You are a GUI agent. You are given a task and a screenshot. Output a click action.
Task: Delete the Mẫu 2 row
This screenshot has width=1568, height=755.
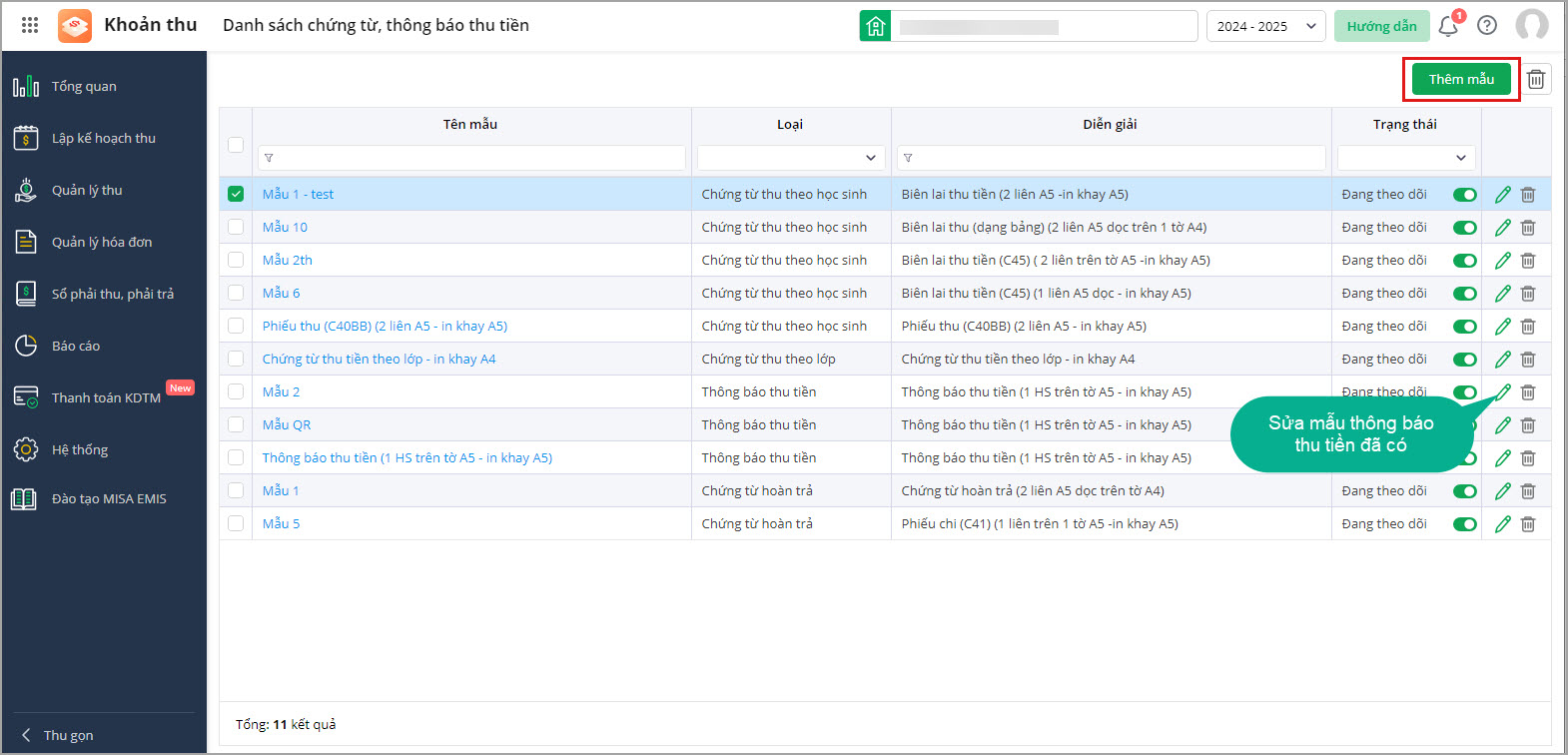click(x=1528, y=392)
